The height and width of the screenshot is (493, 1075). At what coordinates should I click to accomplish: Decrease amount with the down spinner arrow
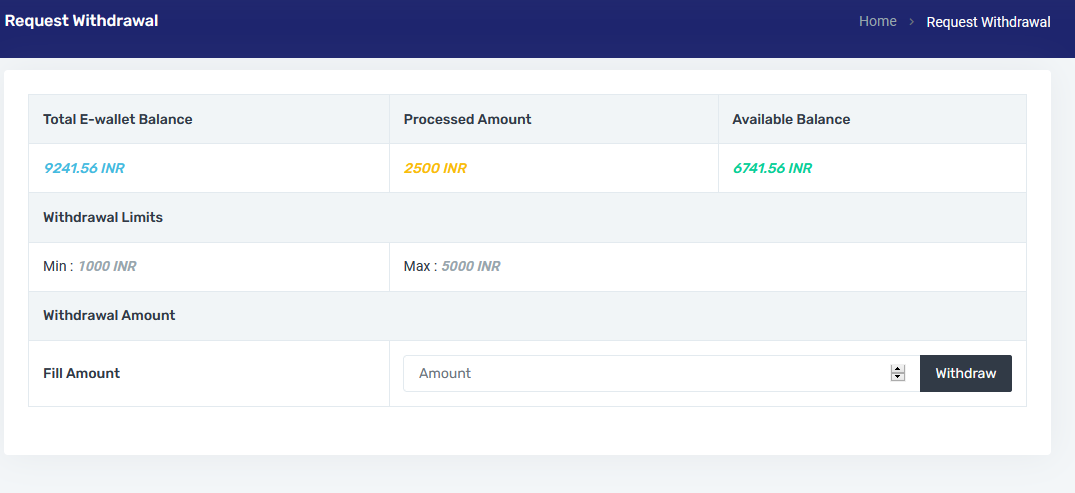(897, 377)
